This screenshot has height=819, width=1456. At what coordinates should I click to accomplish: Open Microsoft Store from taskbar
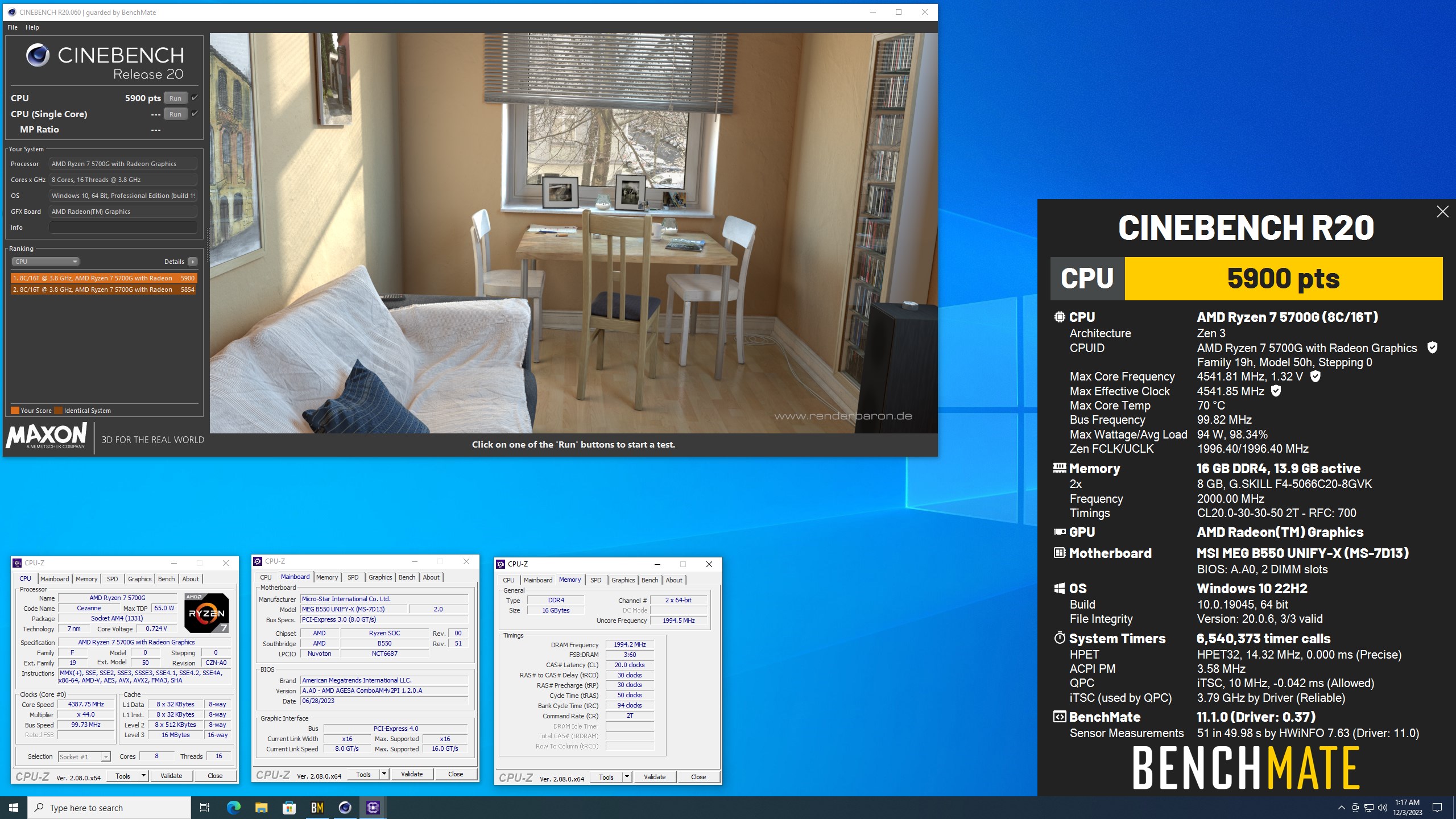tap(289, 808)
